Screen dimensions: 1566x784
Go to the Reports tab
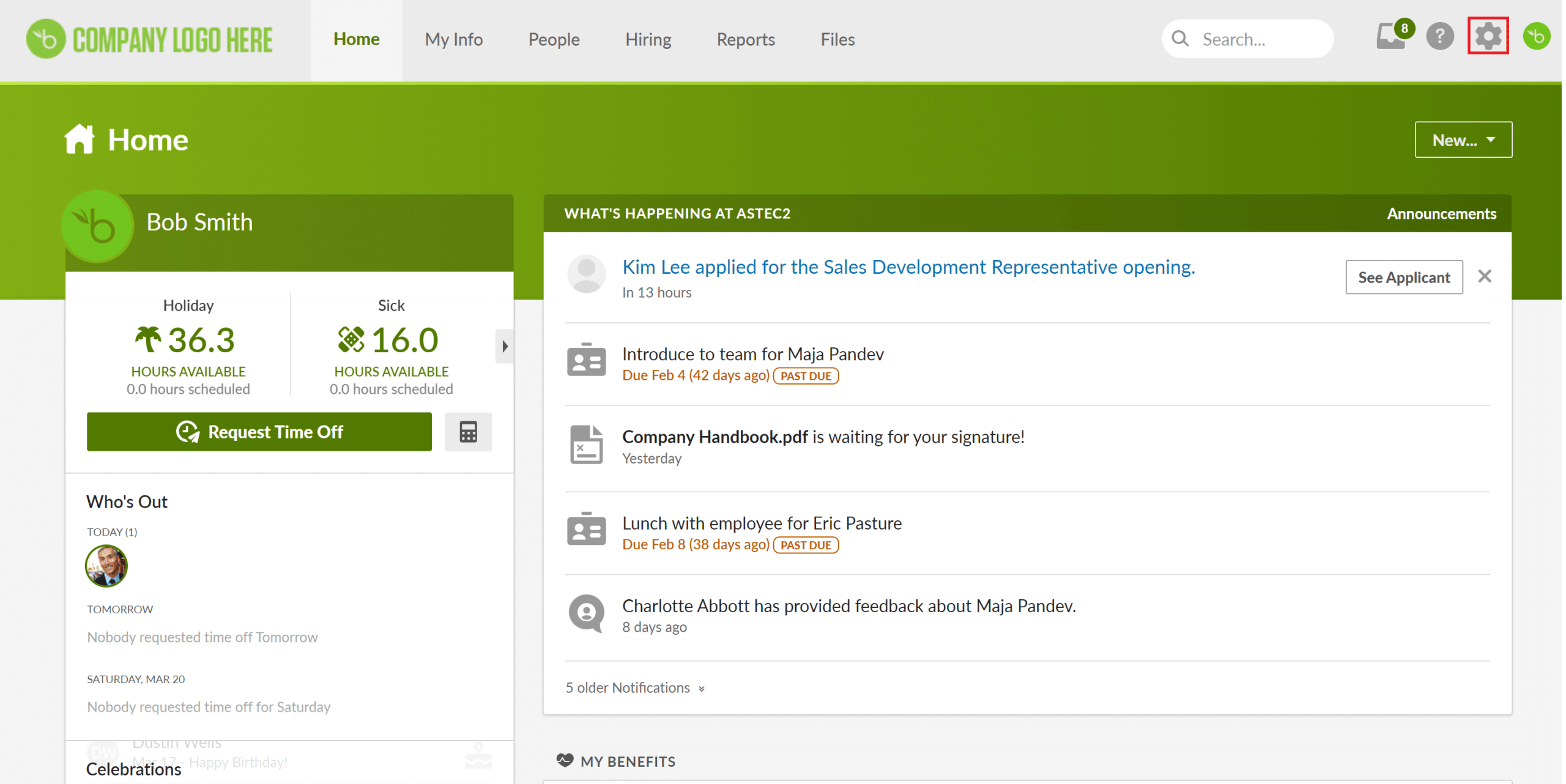745,40
